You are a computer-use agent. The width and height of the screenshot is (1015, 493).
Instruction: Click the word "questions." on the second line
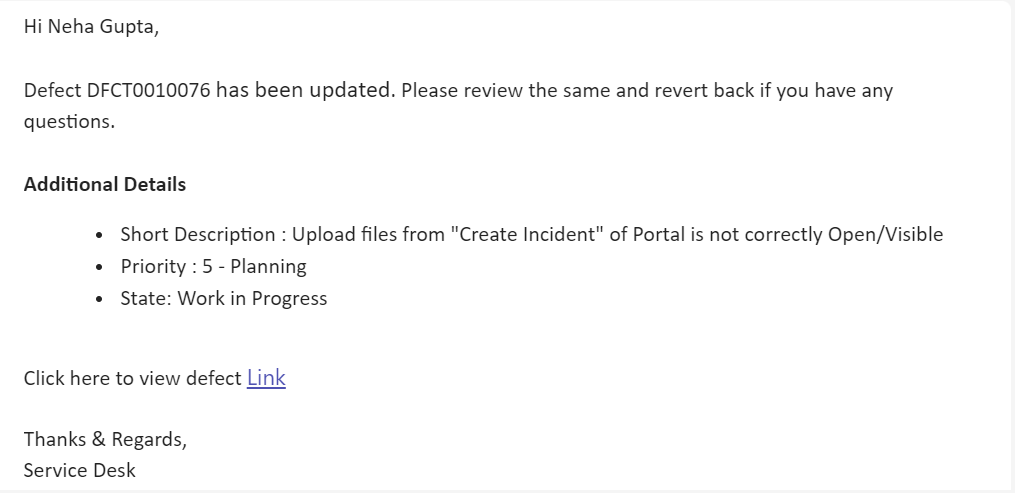tap(69, 122)
